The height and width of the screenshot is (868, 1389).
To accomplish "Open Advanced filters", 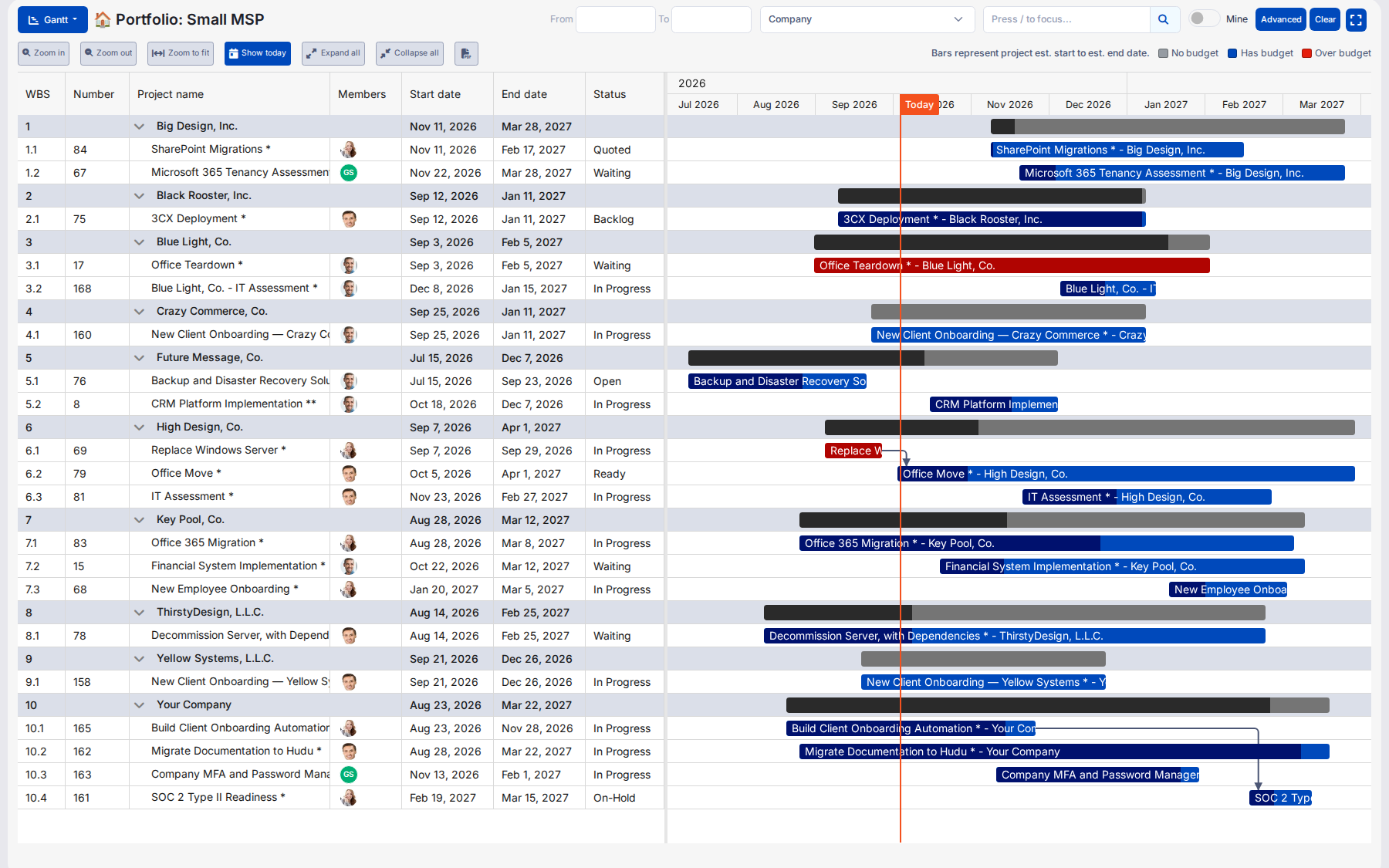I will (1281, 20).
